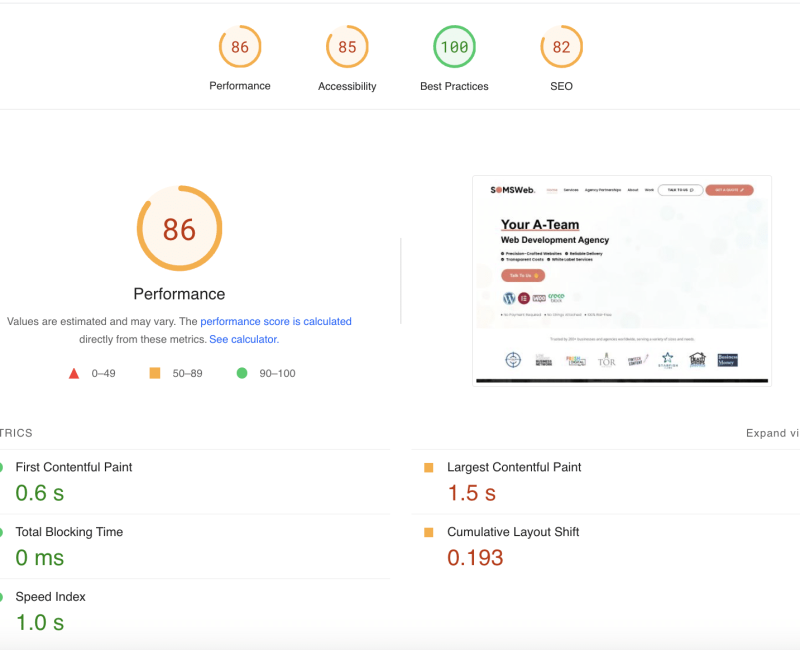Click the Performance 86 gauge in the top row
This screenshot has height=650, width=800.
[240, 47]
